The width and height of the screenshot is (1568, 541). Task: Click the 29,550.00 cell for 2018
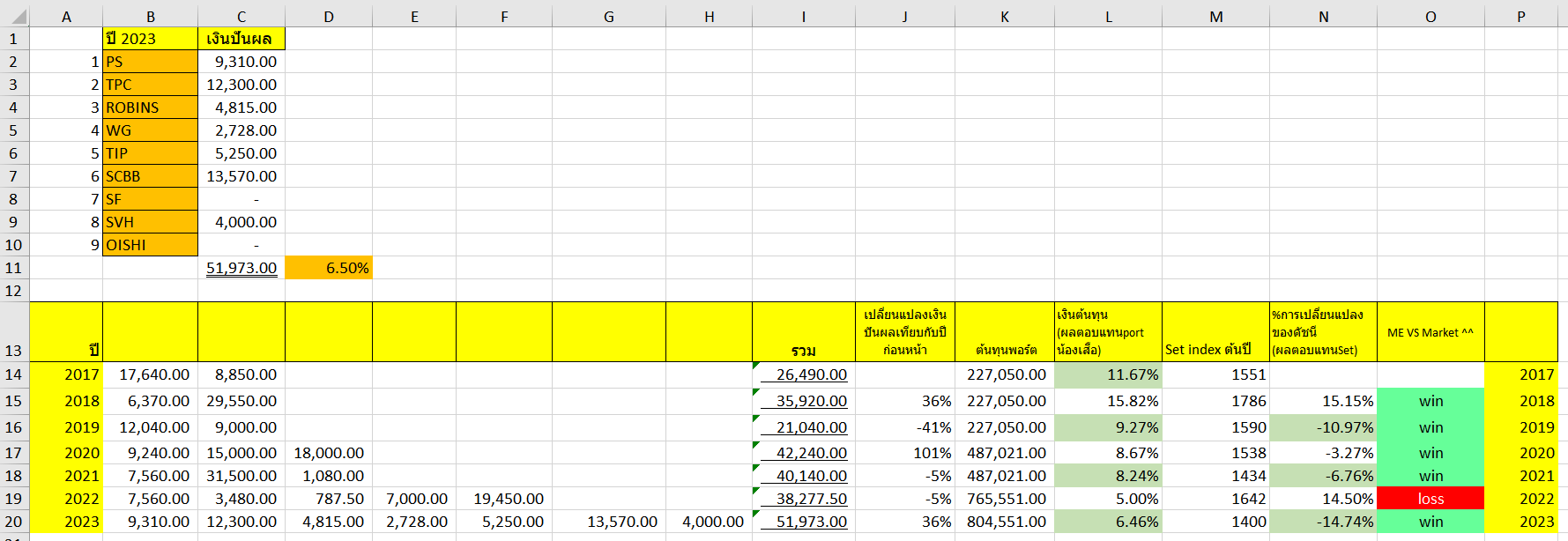(242, 401)
